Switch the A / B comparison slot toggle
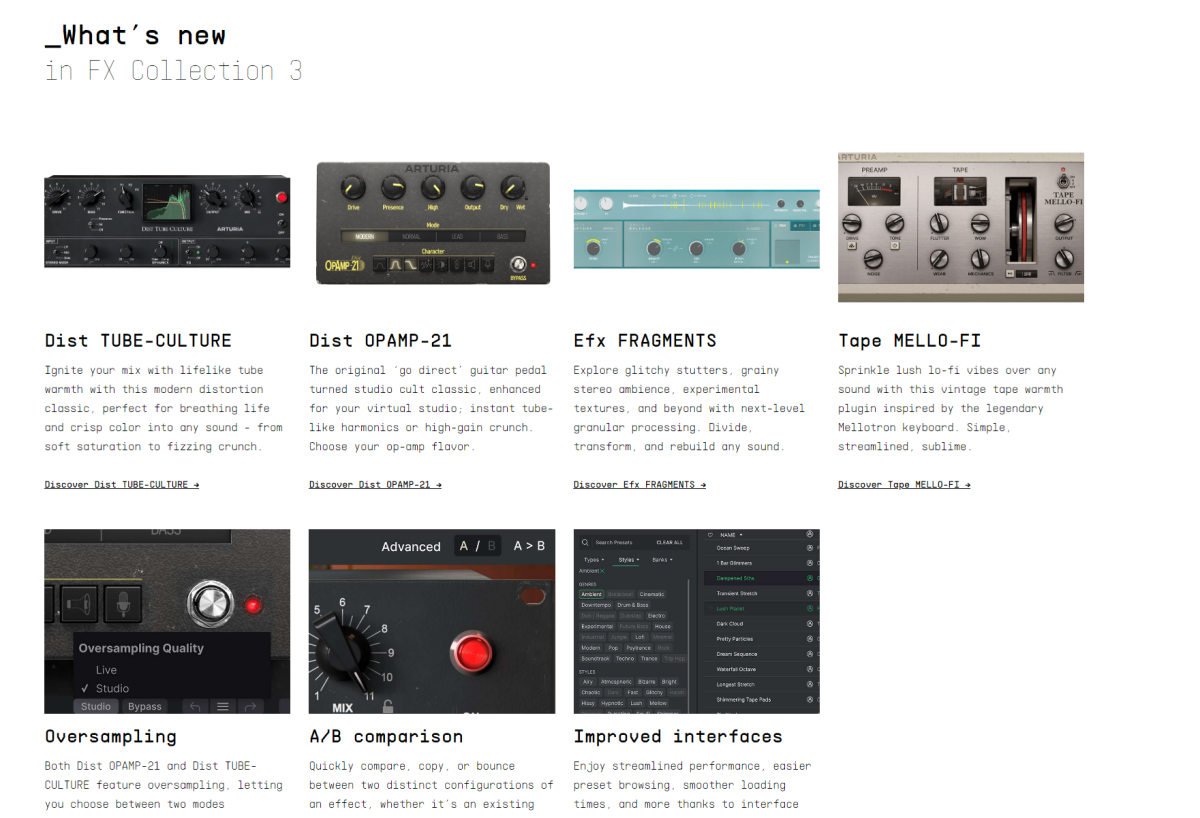This screenshot has width=1200, height=818. pyautogui.click(x=477, y=546)
